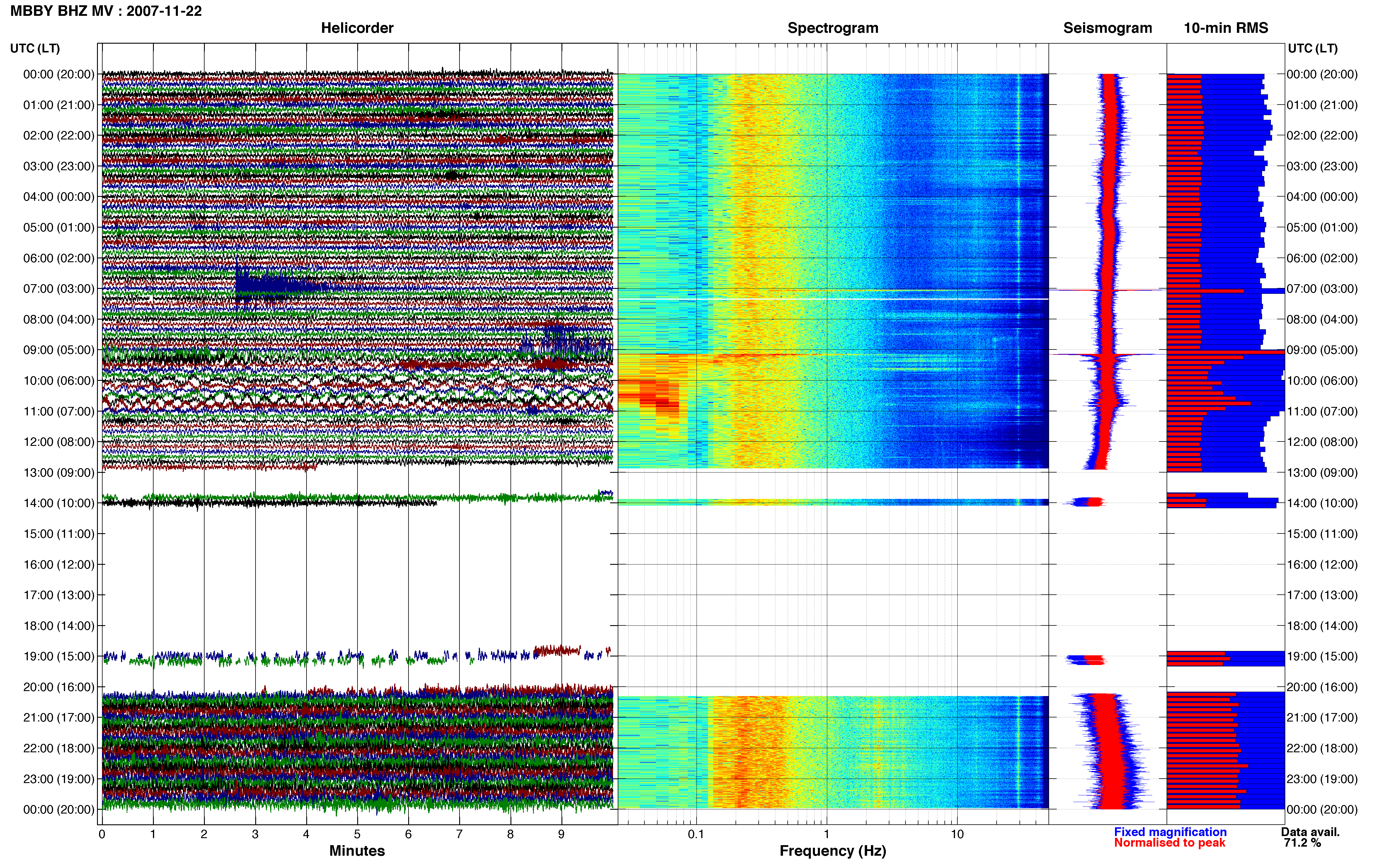This screenshot has width=1389, height=868.
Task: Click 05:00 (01:00) label on Helicorder axis
Action: 59,227
